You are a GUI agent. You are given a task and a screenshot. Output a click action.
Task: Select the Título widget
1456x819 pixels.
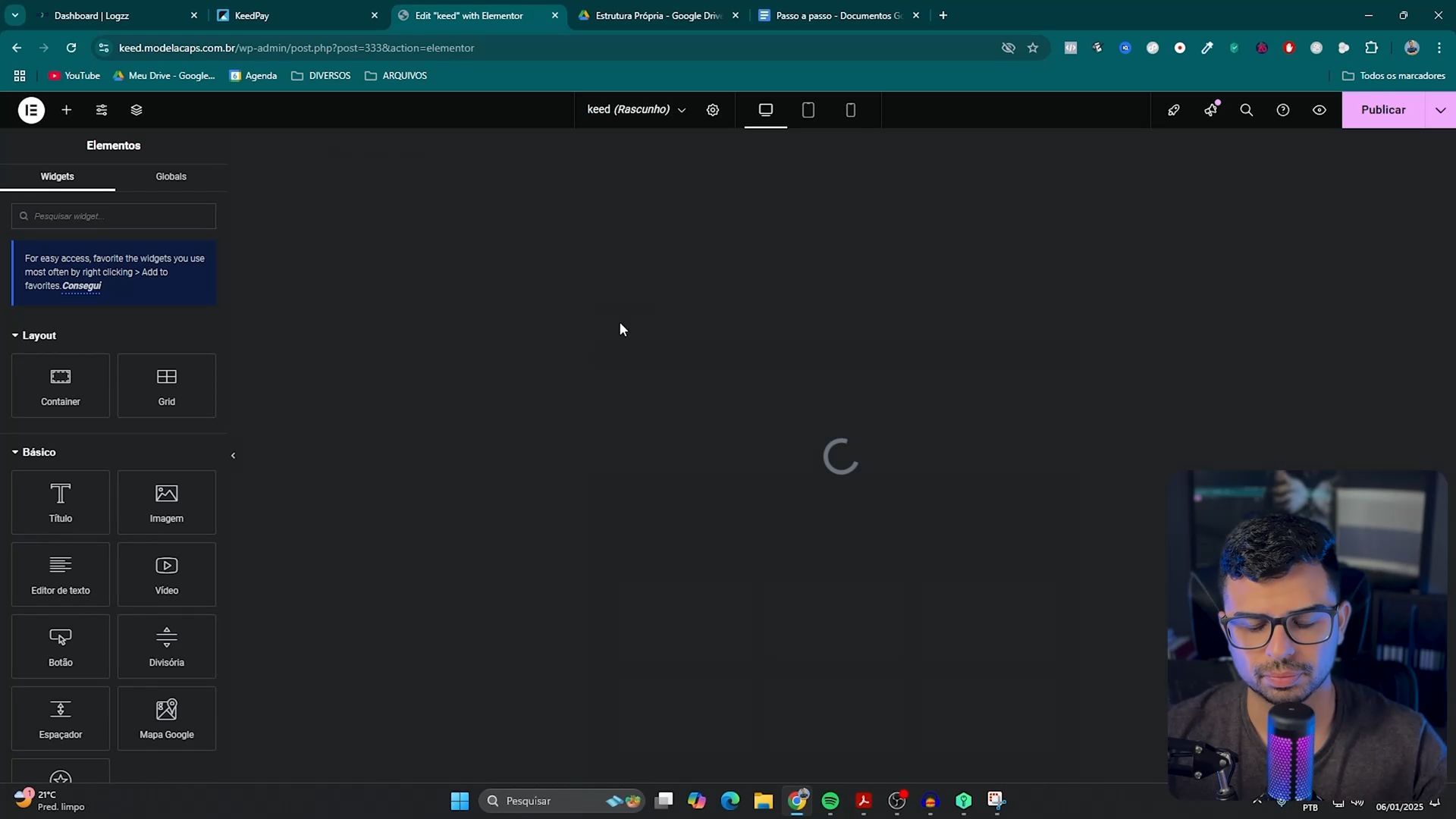tap(61, 503)
